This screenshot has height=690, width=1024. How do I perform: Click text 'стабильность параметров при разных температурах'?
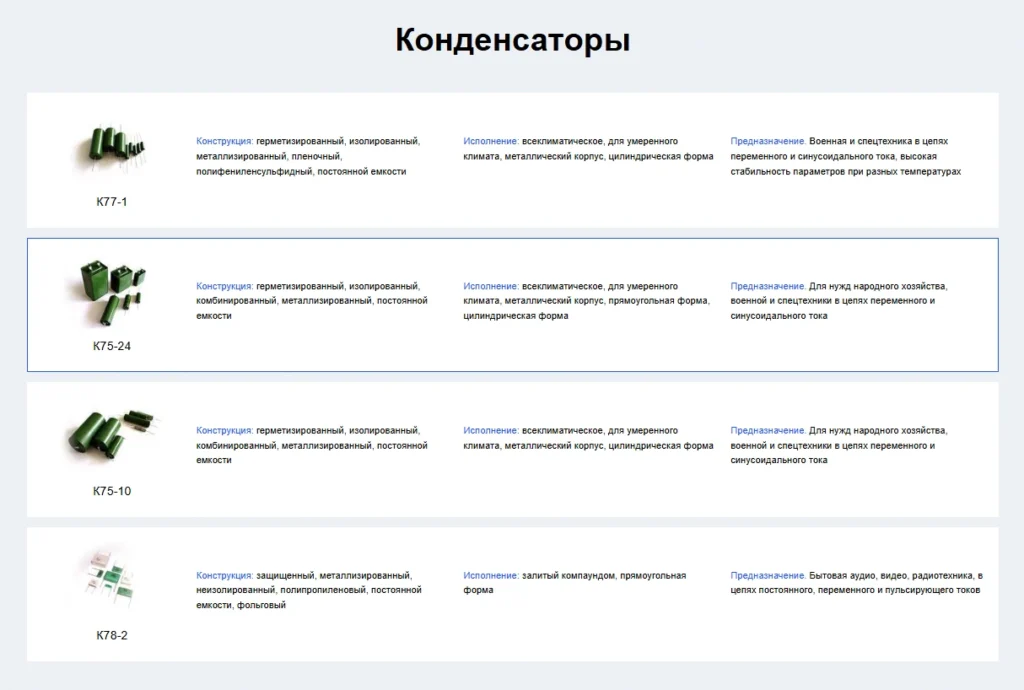846,172
